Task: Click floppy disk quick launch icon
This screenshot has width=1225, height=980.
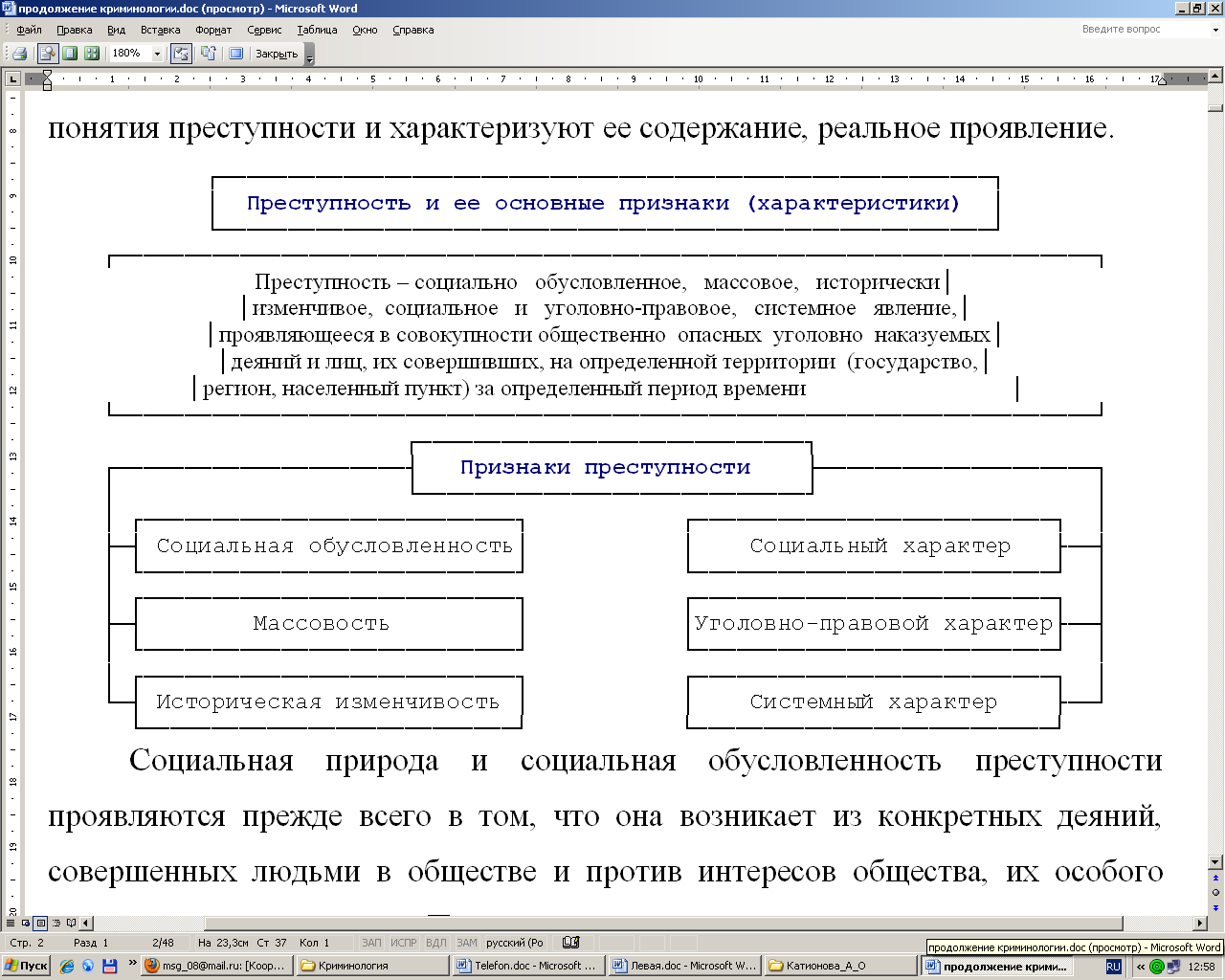Action: click(109, 966)
